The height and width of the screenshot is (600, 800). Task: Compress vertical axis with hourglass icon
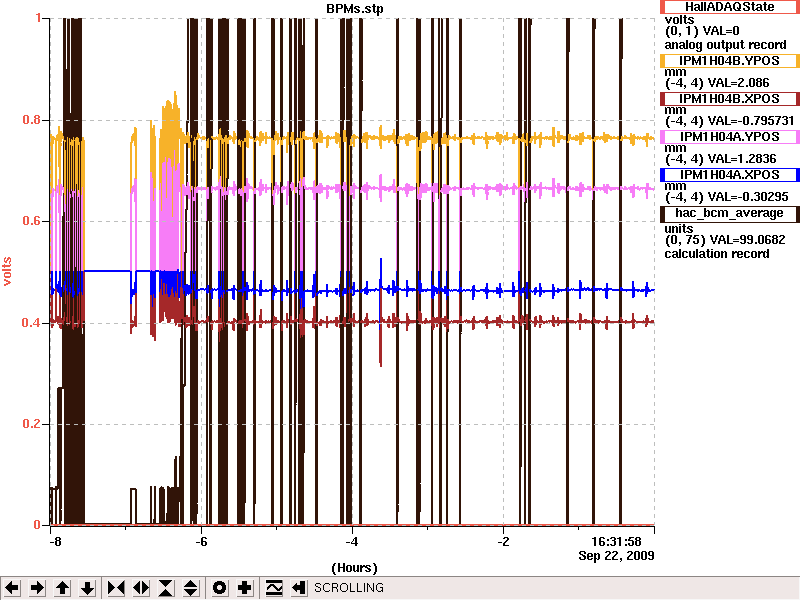tap(166, 588)
